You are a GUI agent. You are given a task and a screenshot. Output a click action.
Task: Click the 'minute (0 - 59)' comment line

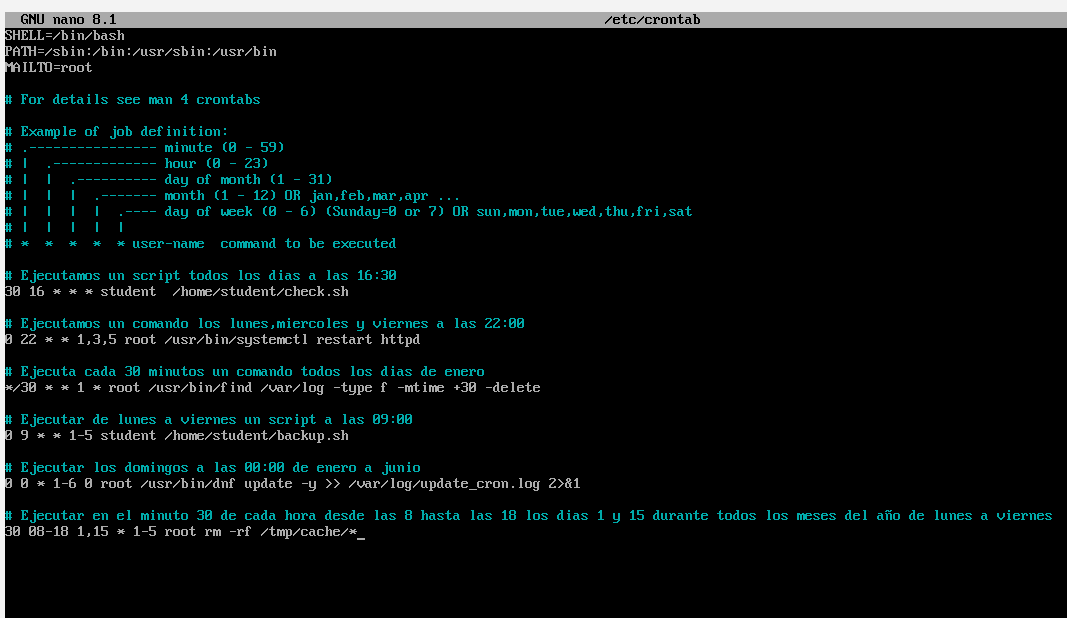pyautogui.click(x=144, y=148)
